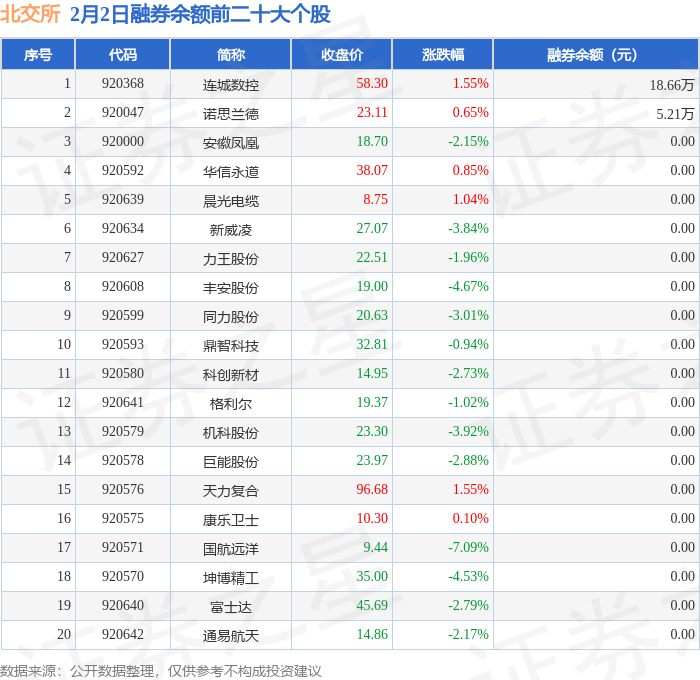Screen dimensions: 700x680
Task: Select stock code 920640
Action: pos(123,606)
